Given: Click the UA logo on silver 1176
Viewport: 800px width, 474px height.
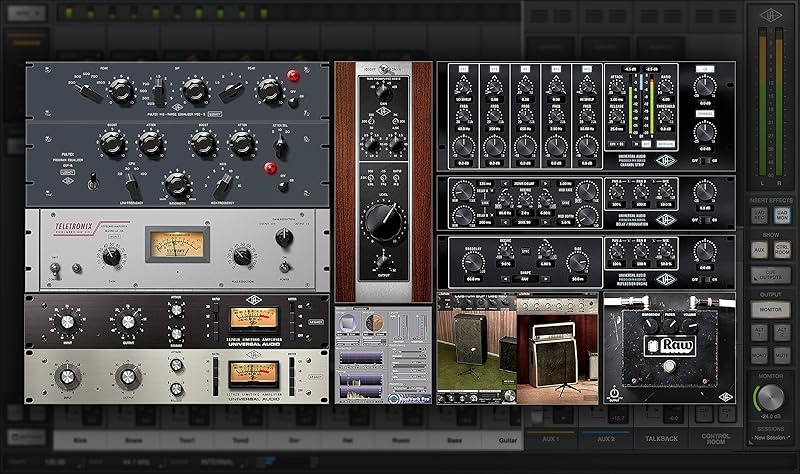Looking at the screenshot, I should [x=254, y=355].
